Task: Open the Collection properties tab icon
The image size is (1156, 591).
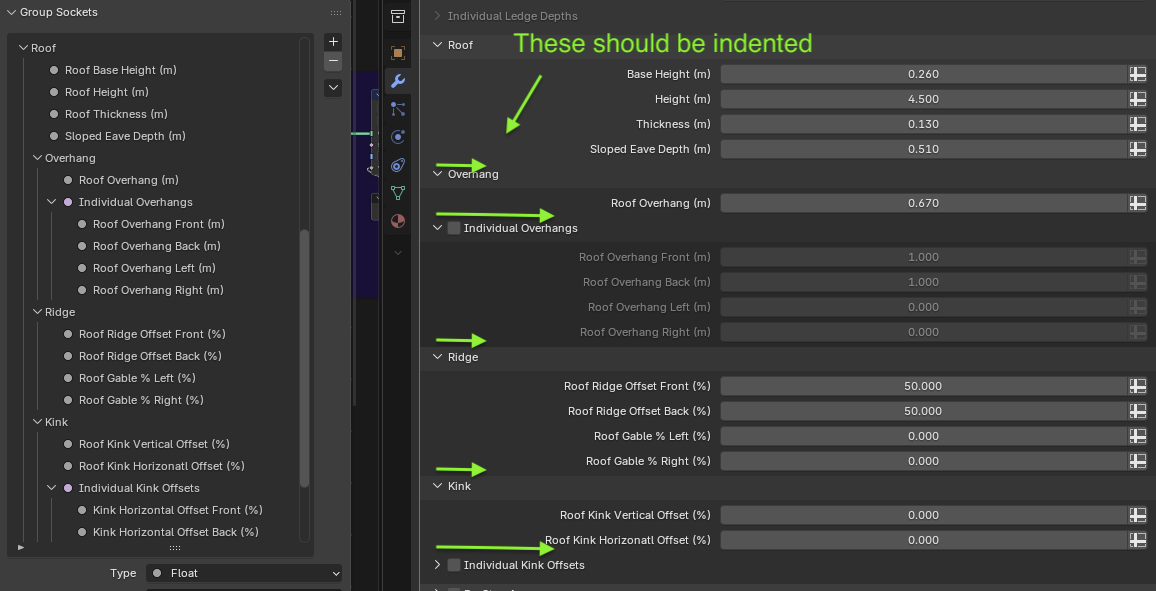Action: pyautogui.click(x=398, y=16)
